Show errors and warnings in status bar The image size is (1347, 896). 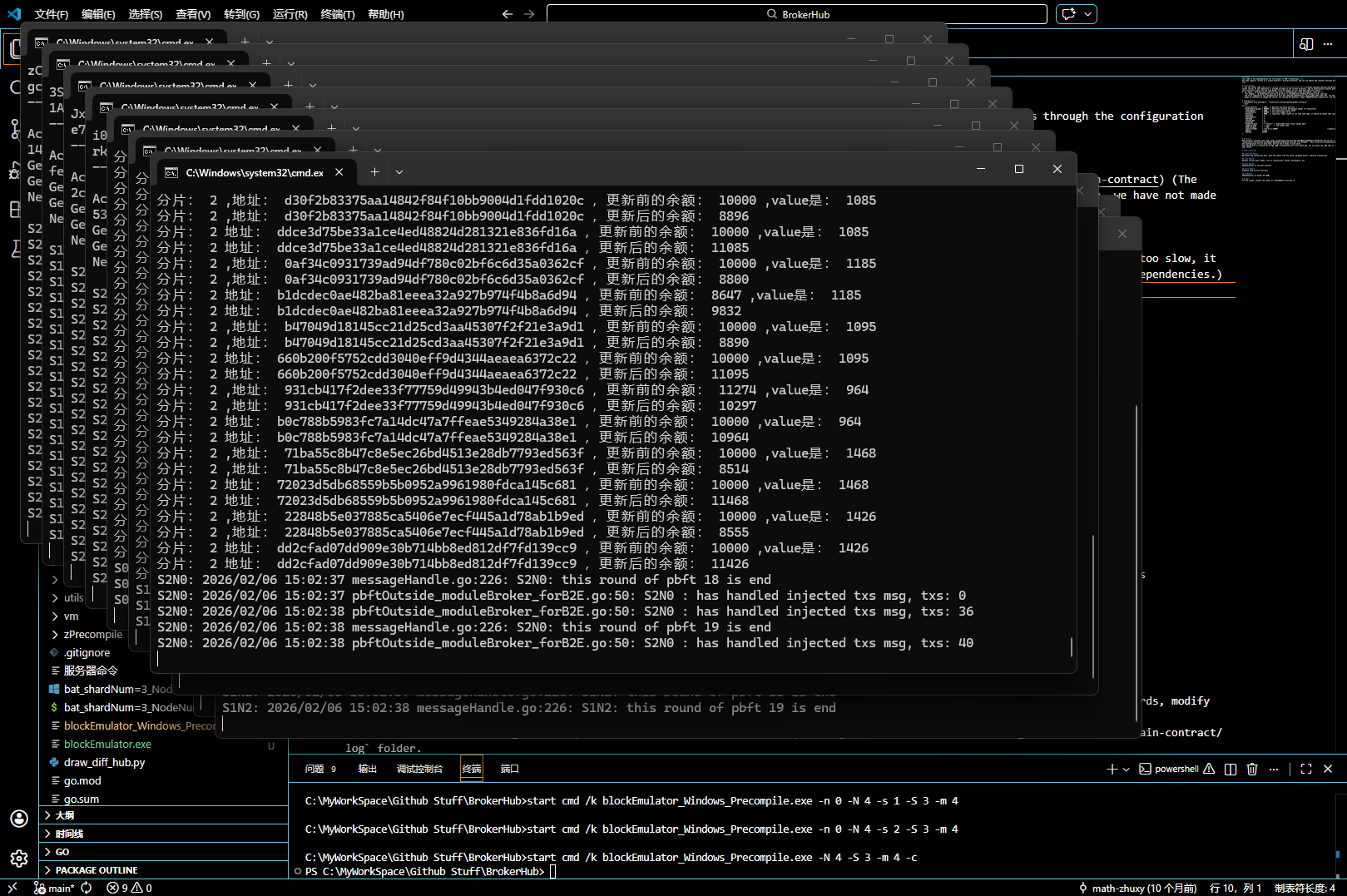pyautogui.click(x=129, y=888)
